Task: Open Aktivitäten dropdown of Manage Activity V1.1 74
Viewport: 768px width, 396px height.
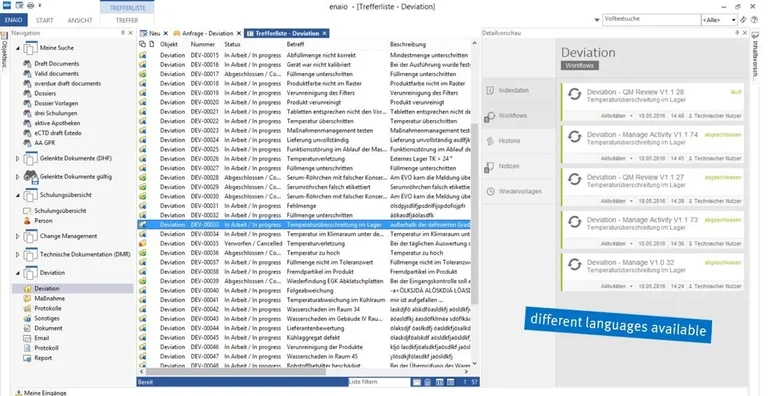Action: point(617,158)
